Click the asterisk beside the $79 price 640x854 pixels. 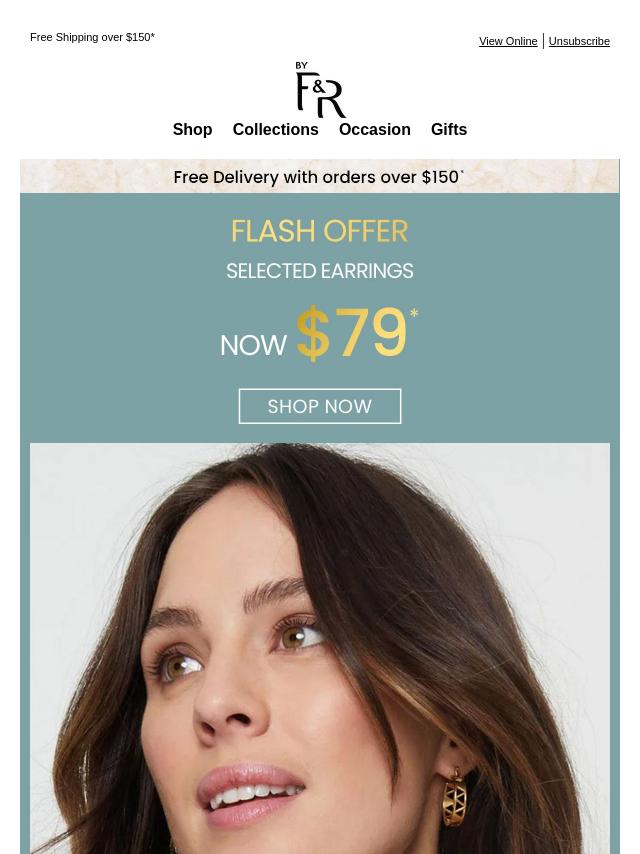[414, 313]
